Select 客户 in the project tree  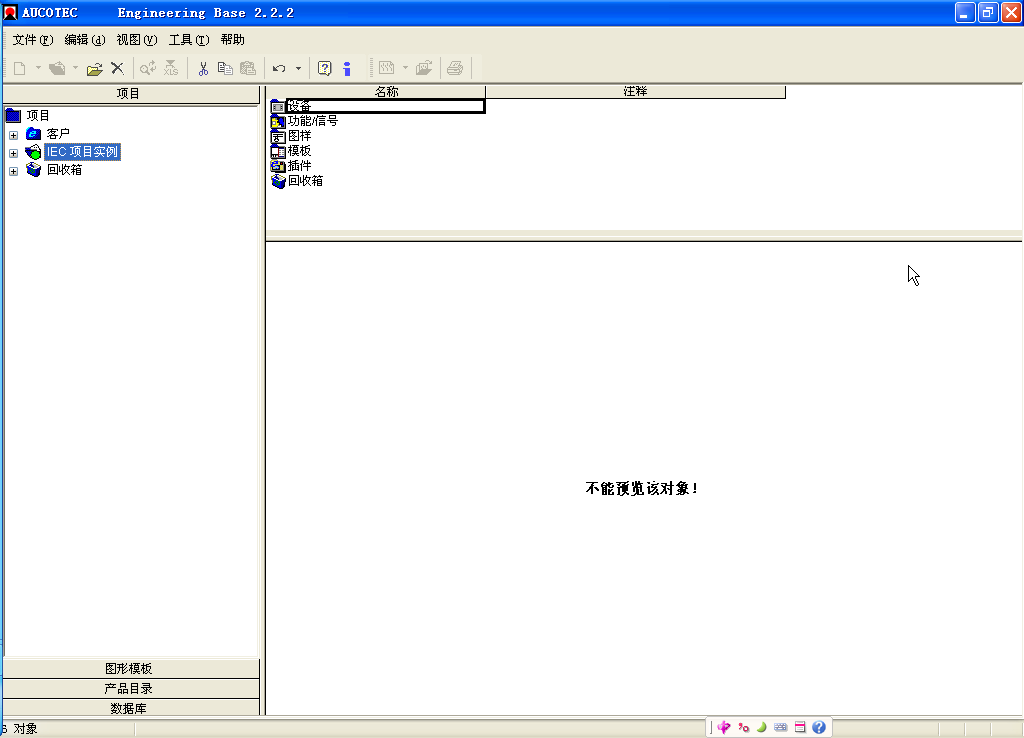click(58, 134)
